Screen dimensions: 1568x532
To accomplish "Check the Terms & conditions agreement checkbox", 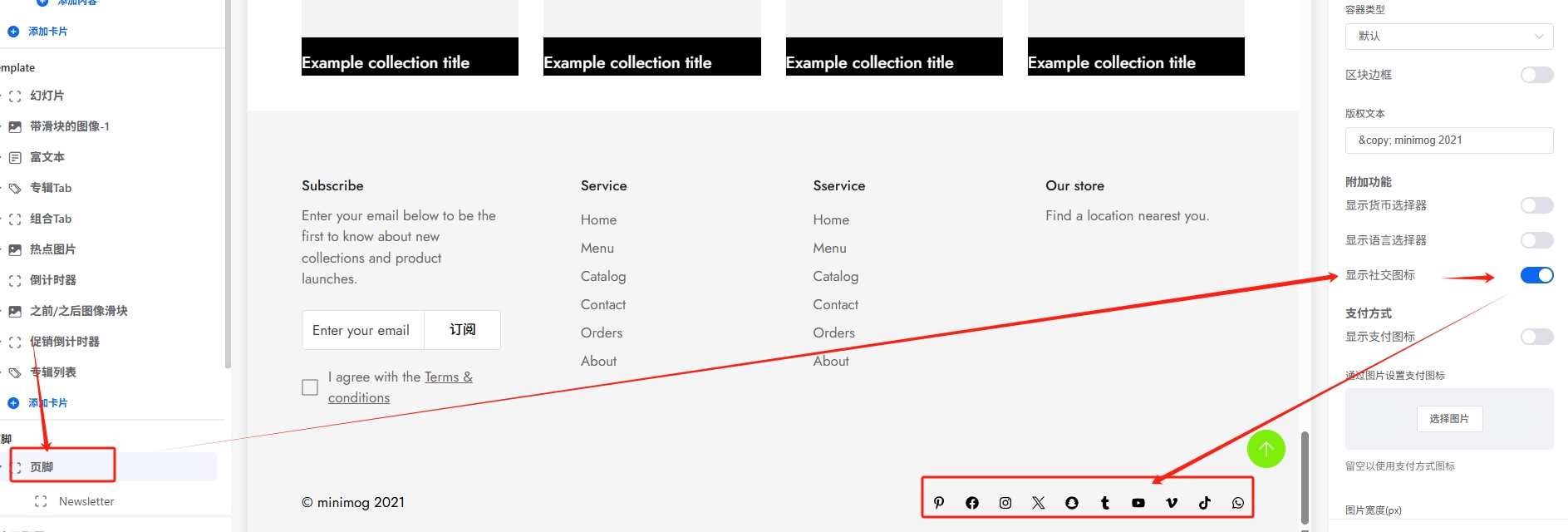I will tap(310, 387).
